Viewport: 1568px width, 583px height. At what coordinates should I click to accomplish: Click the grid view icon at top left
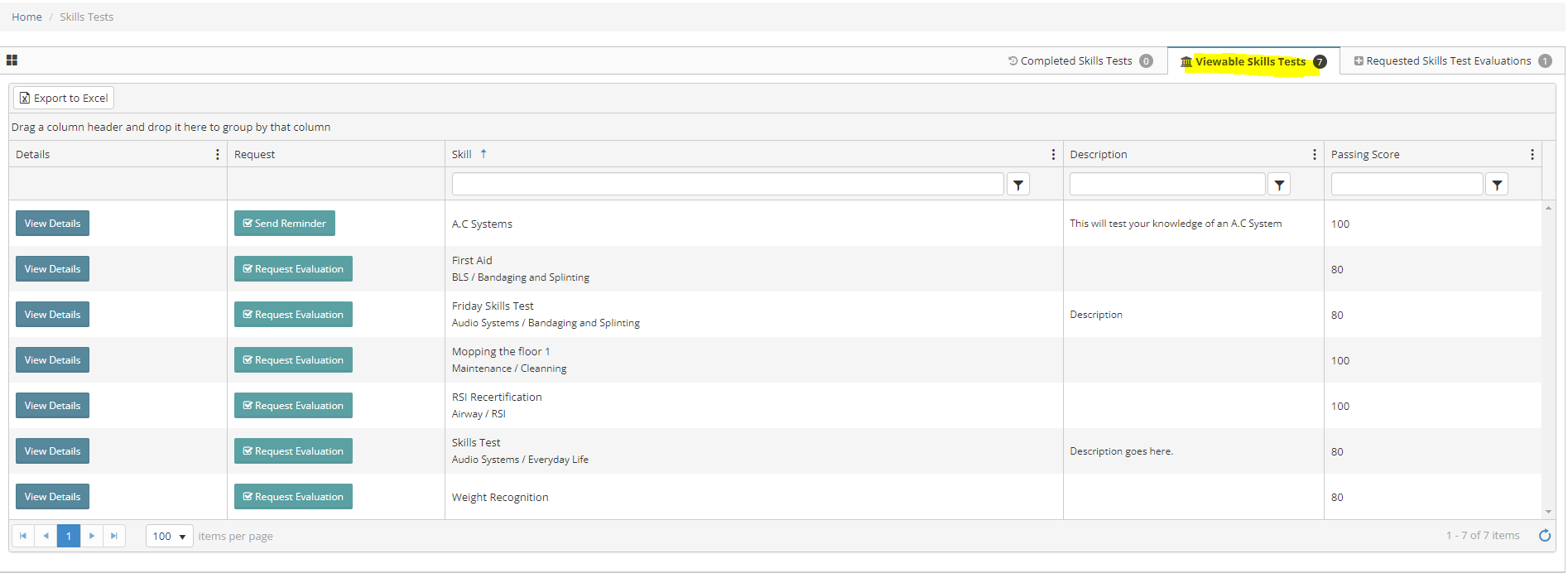click(x=12, y=60)
